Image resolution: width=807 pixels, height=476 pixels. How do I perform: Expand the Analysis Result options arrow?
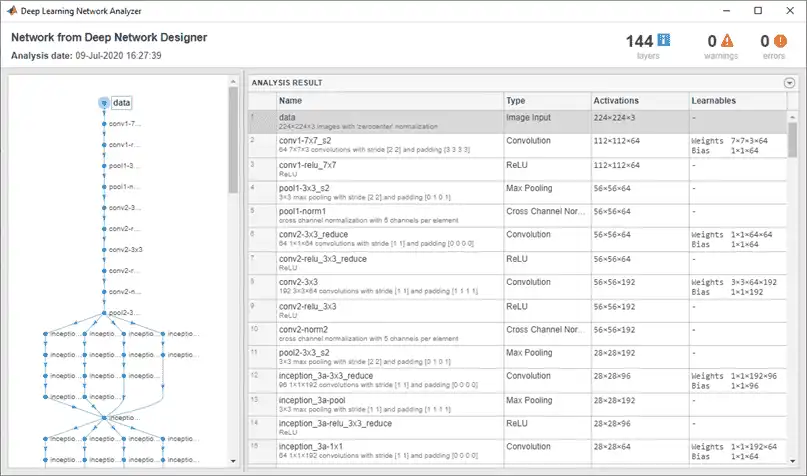pyautogui.click(x=789, y=84)
